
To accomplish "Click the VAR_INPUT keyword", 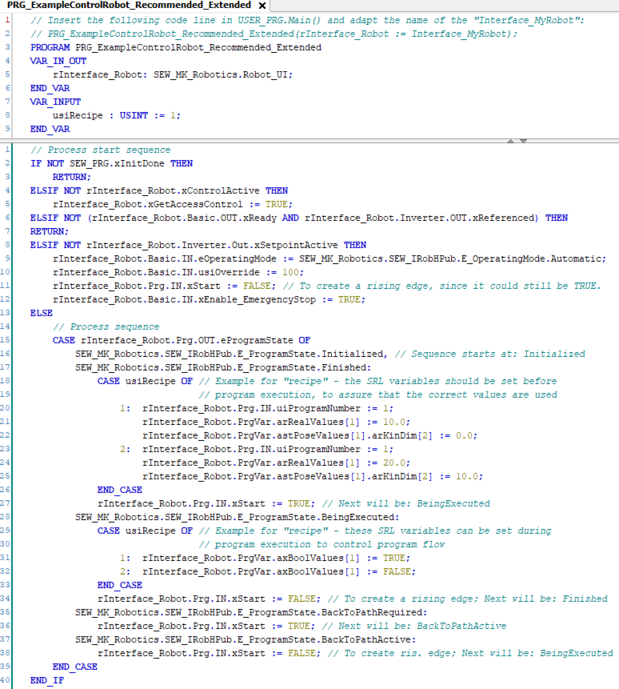I will (x=55, y=102).
